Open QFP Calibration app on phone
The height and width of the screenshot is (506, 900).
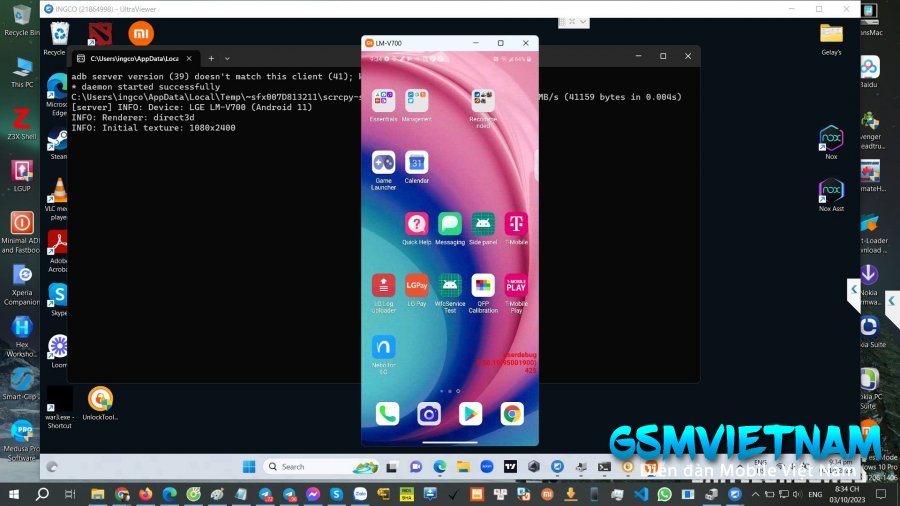[x=483, y=285]
